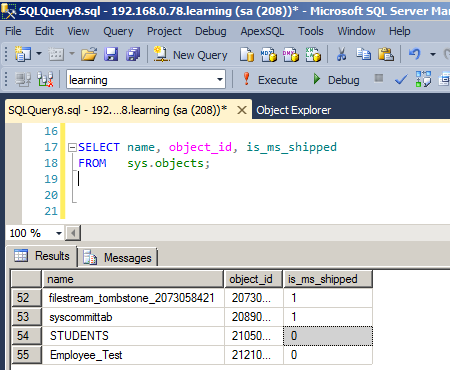Open the File menu
The width and height of the screenshot is (450, 370).
click(x=13, y=31)
